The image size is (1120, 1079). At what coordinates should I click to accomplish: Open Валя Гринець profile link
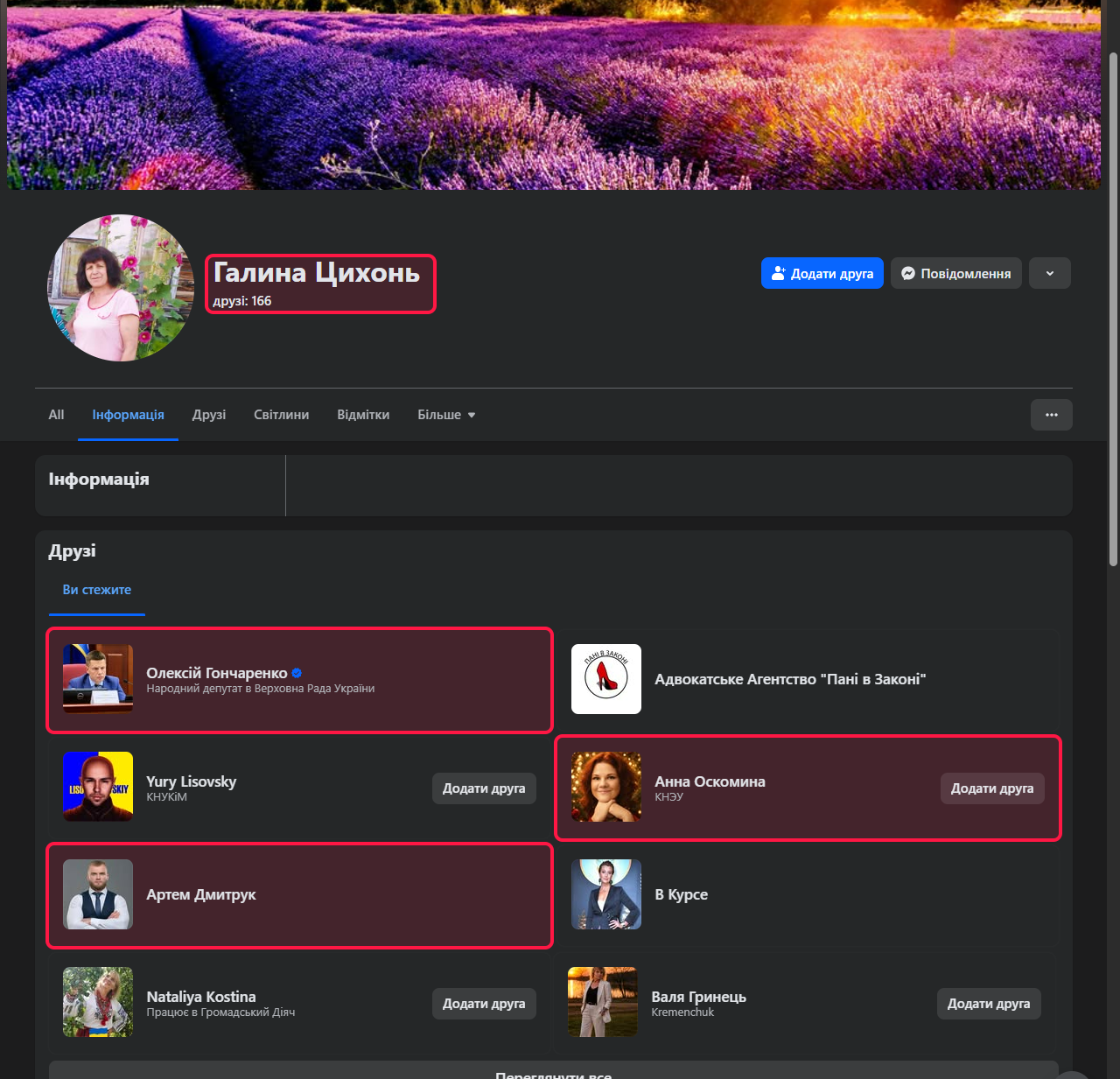coord(699,997)
